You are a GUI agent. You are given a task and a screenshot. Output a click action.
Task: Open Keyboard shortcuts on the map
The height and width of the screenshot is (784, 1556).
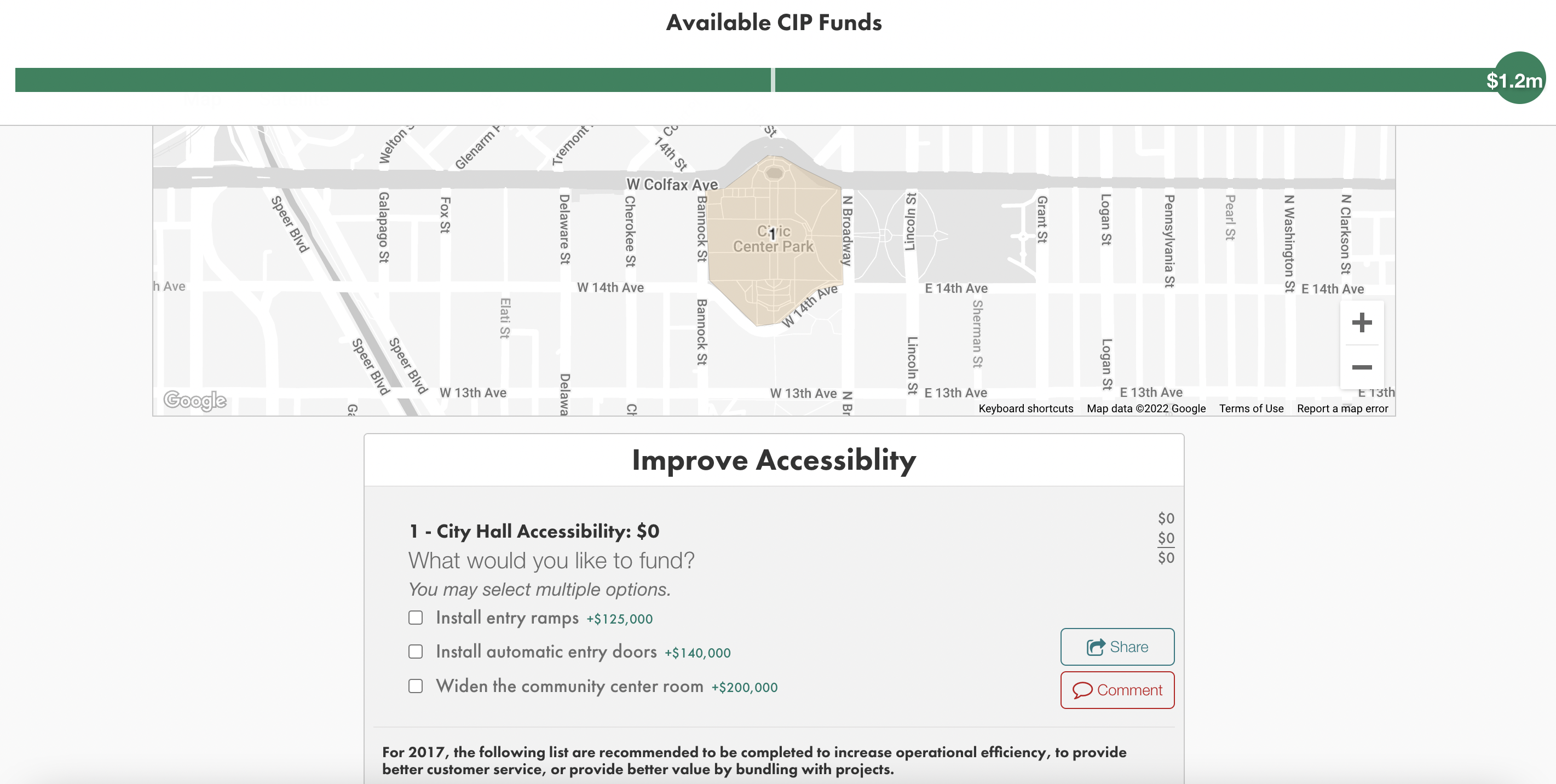[x=1025, y=408]
